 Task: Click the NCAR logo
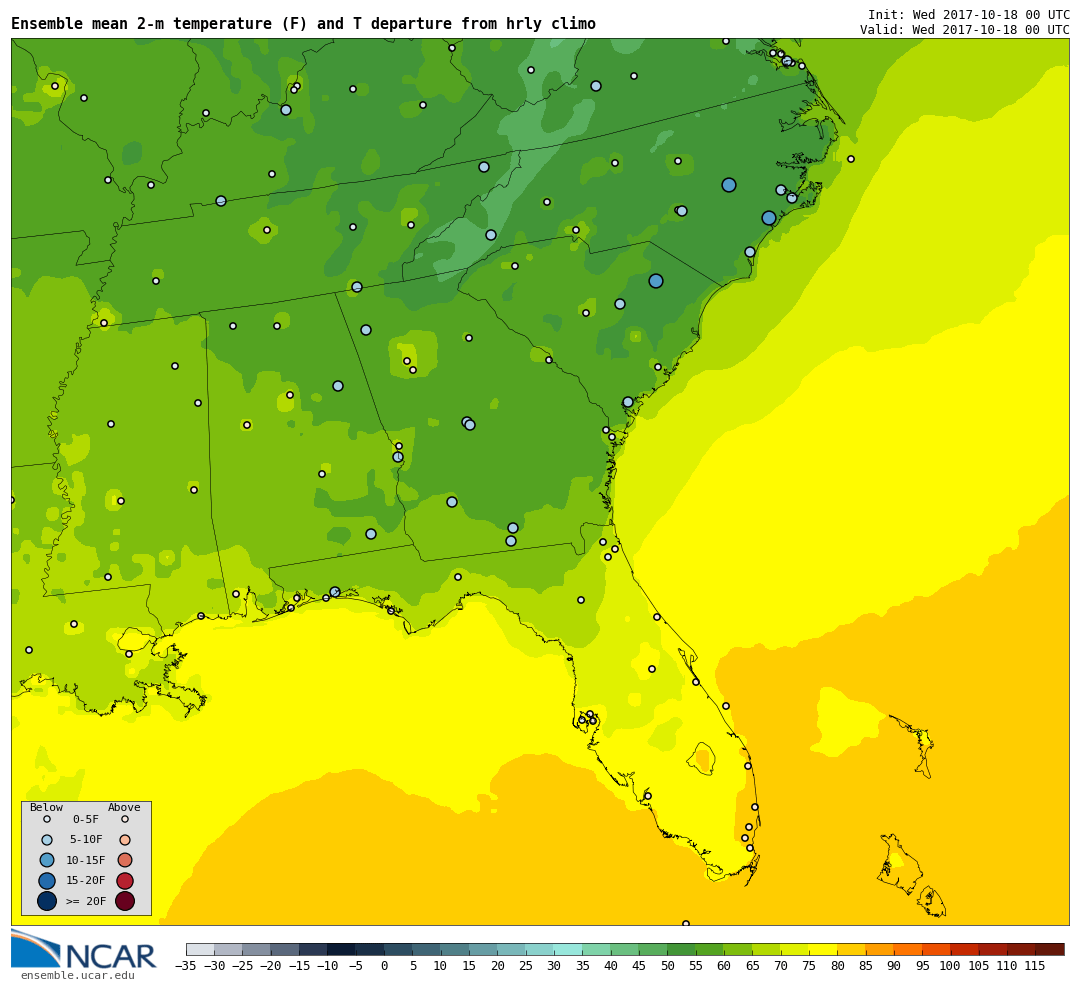[83, 949]
